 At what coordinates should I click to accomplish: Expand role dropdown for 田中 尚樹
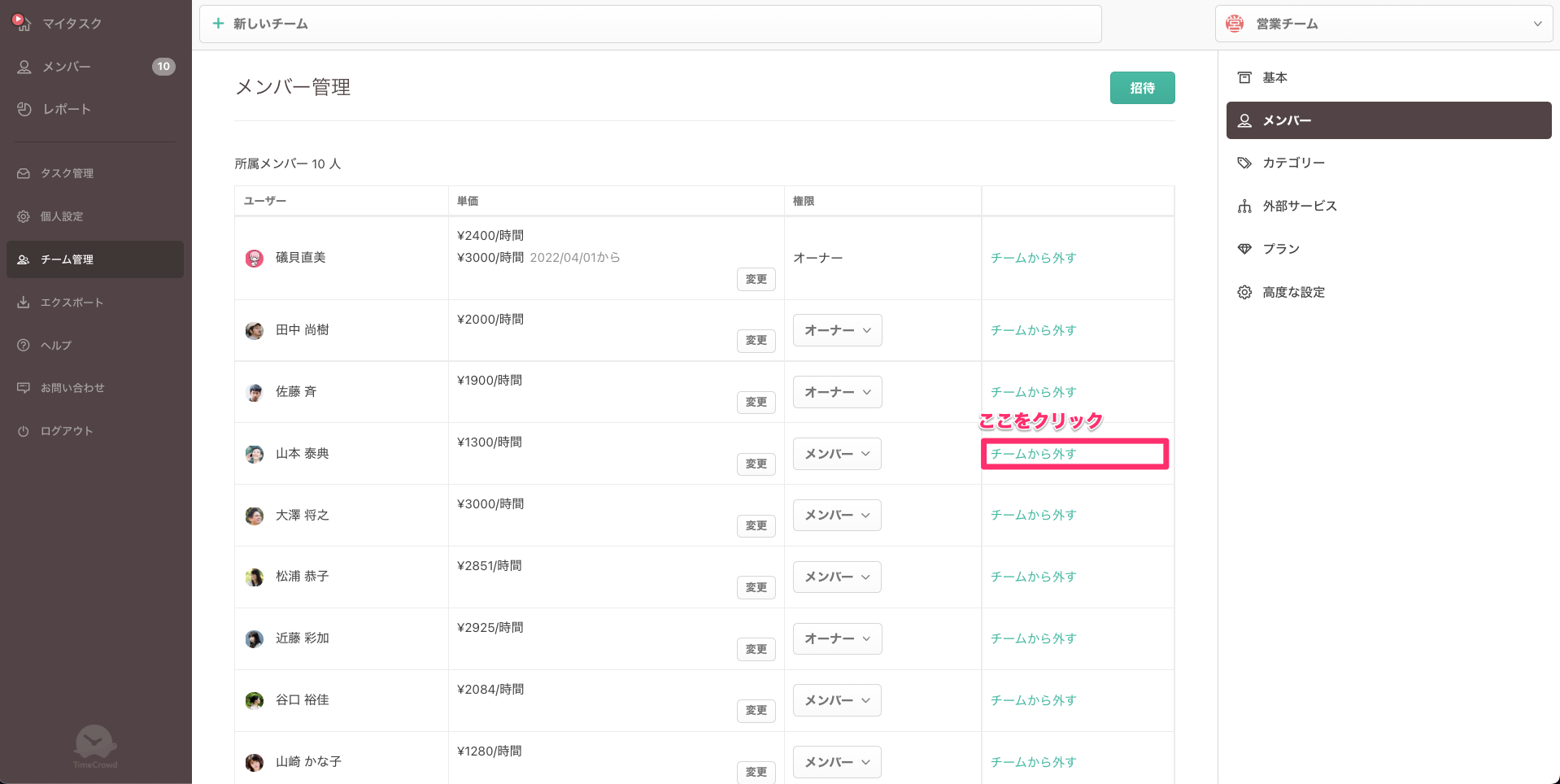(837, 330)
